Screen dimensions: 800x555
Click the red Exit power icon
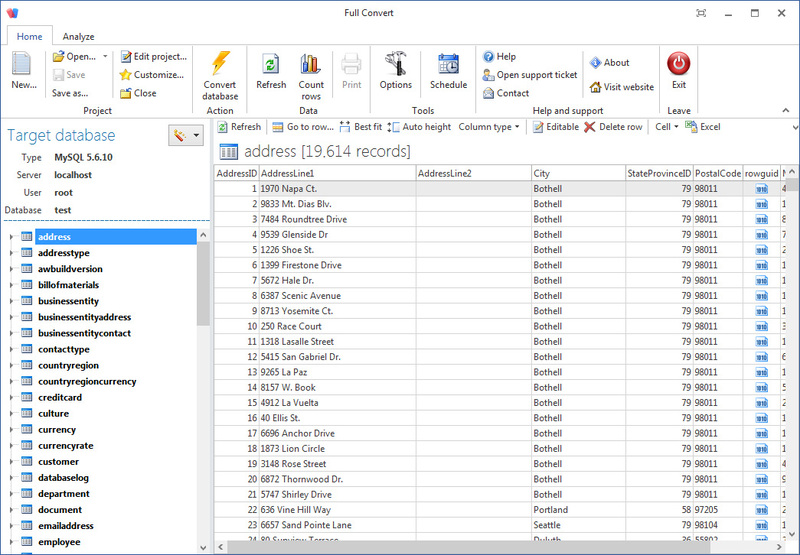tap(679, 65)
